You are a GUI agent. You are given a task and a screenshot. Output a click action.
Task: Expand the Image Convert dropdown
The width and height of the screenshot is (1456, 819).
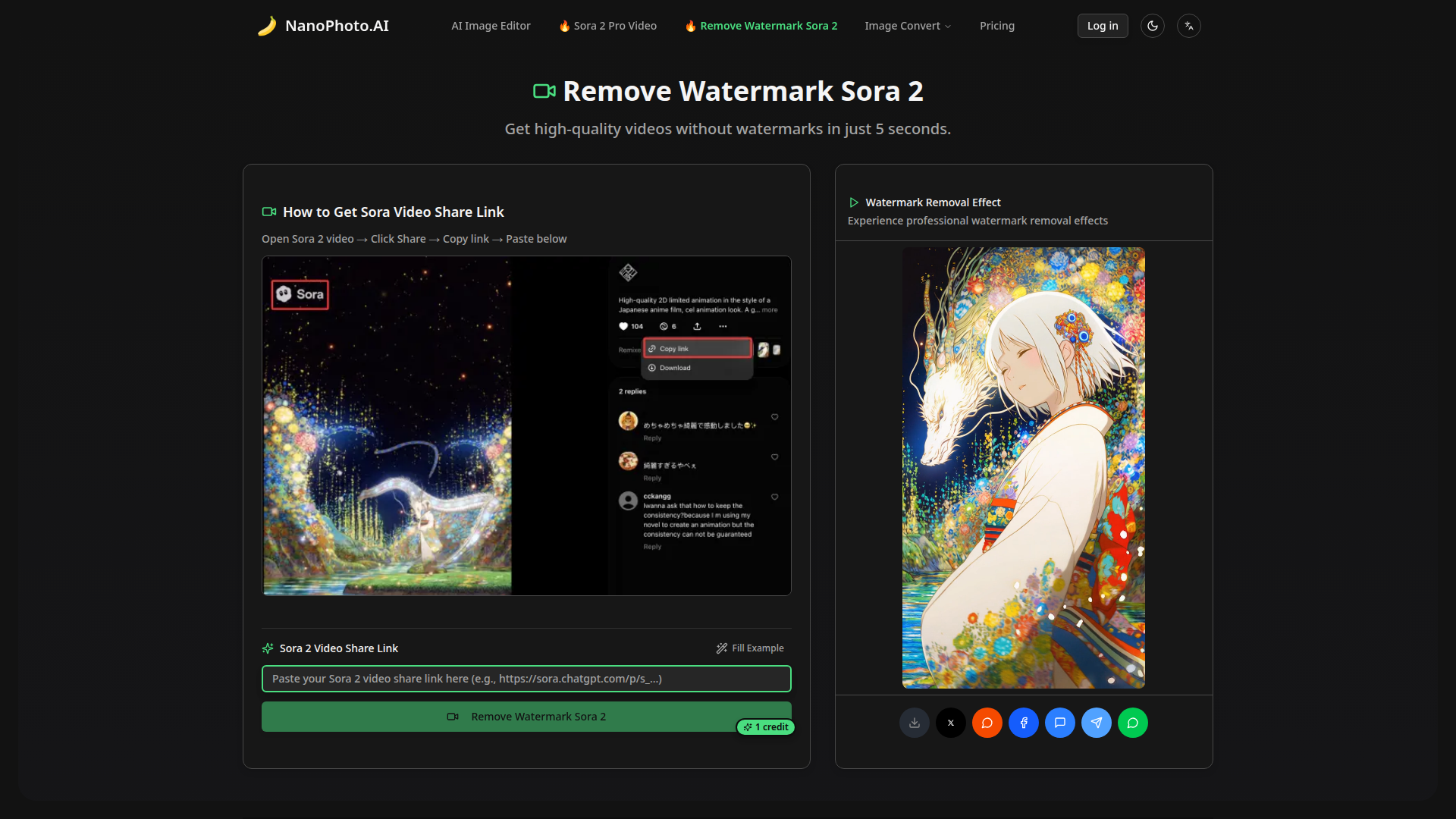tap(907, 25)
